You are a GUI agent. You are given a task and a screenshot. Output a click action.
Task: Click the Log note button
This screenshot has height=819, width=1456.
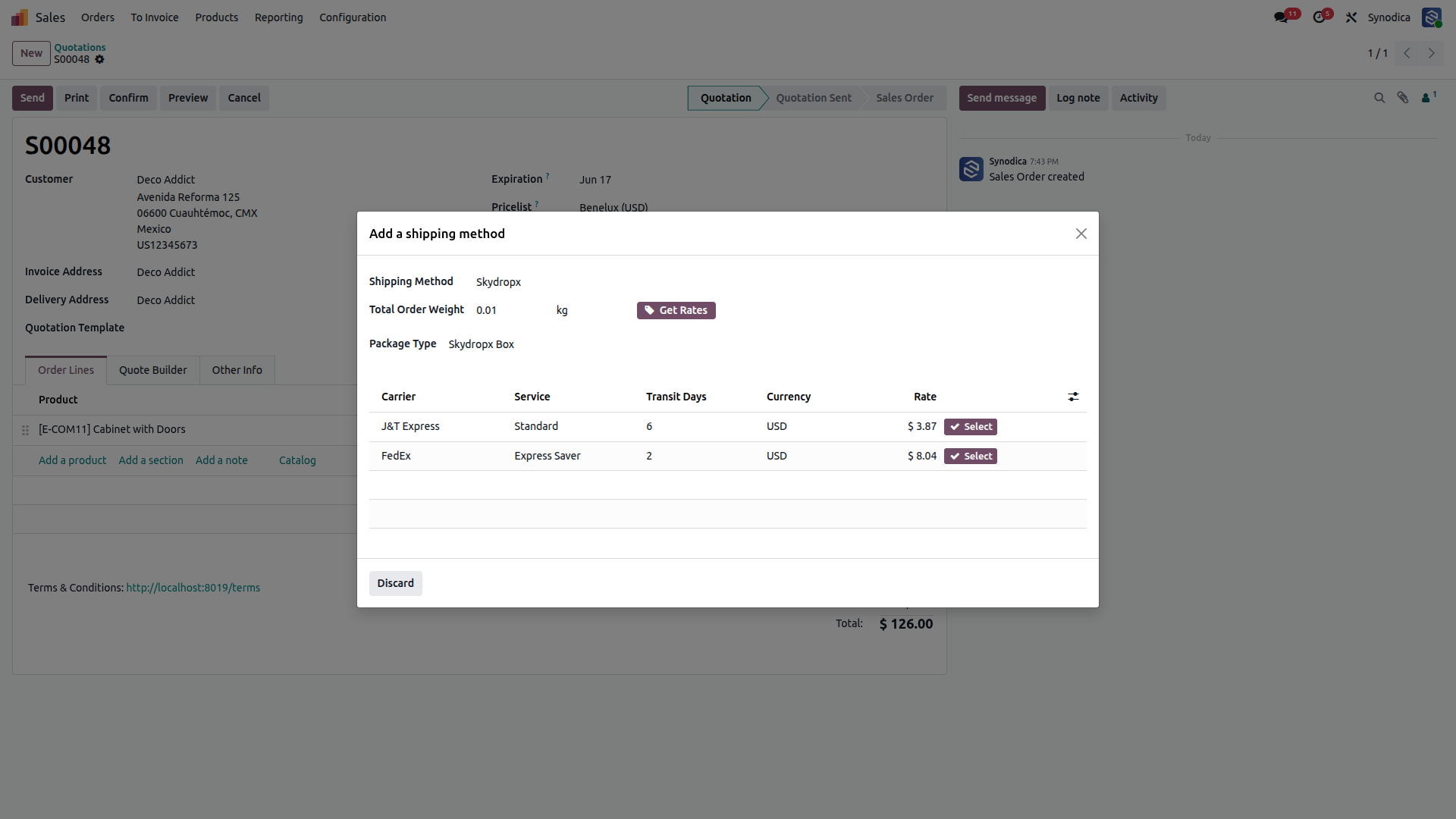pos(1078,98)
